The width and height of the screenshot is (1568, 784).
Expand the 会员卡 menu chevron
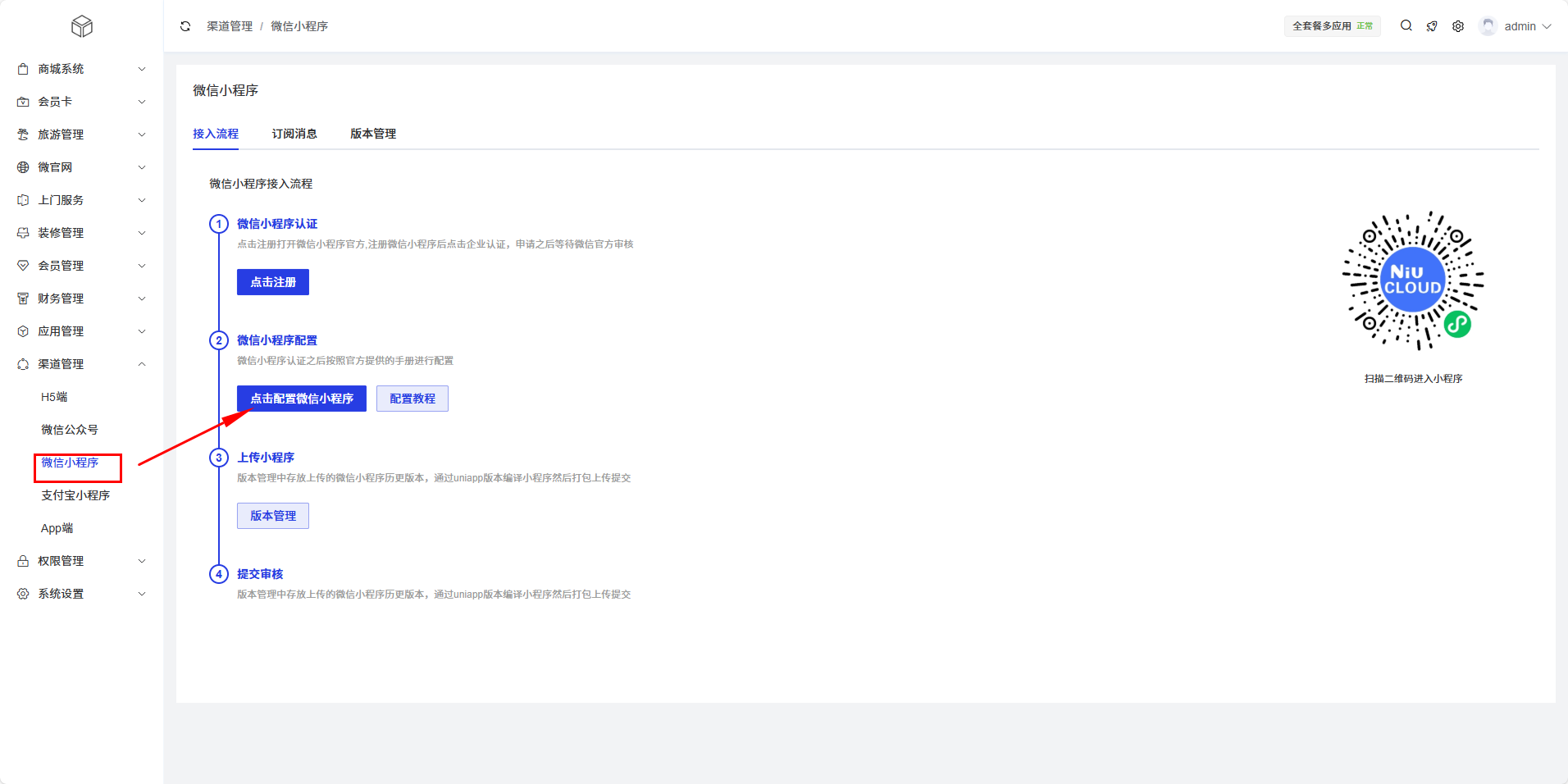point(142,102)
